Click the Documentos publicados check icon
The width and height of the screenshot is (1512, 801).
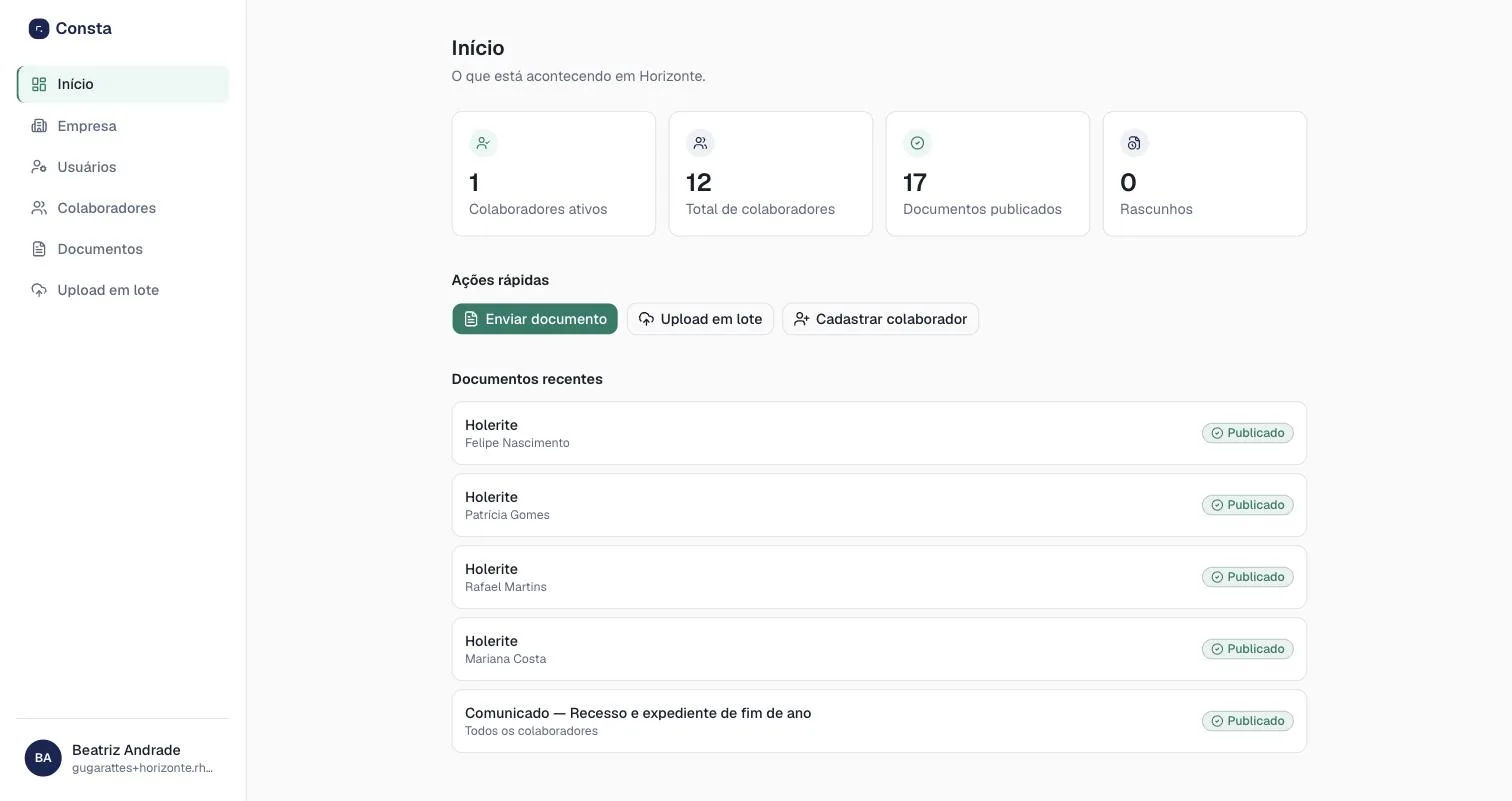917,143
